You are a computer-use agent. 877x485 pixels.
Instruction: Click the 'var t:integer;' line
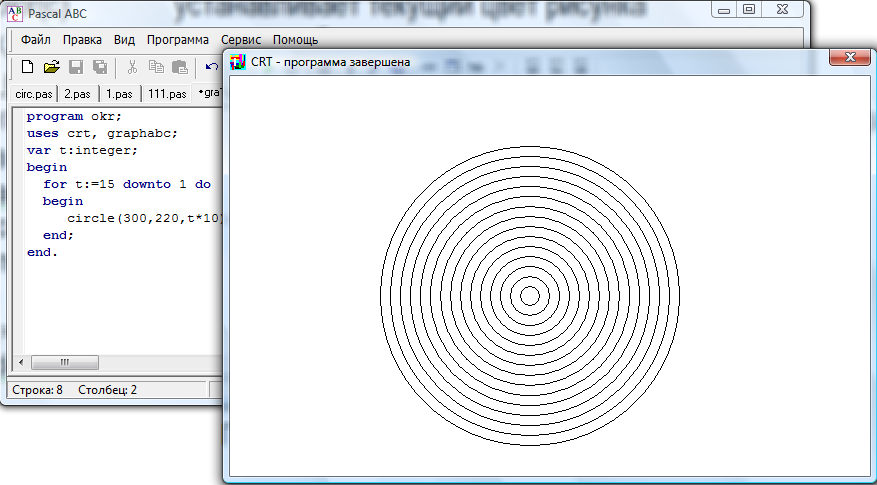pos(82,150)
